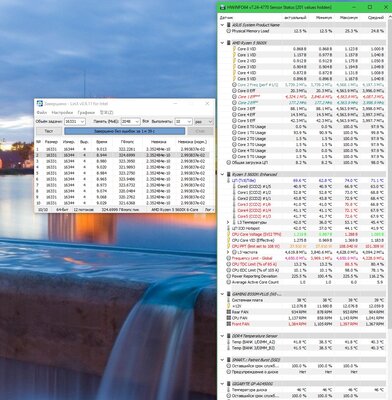
Task: Click the CPU TDC Limit icon
Action: pyautogui.click(x=228, y=264)
